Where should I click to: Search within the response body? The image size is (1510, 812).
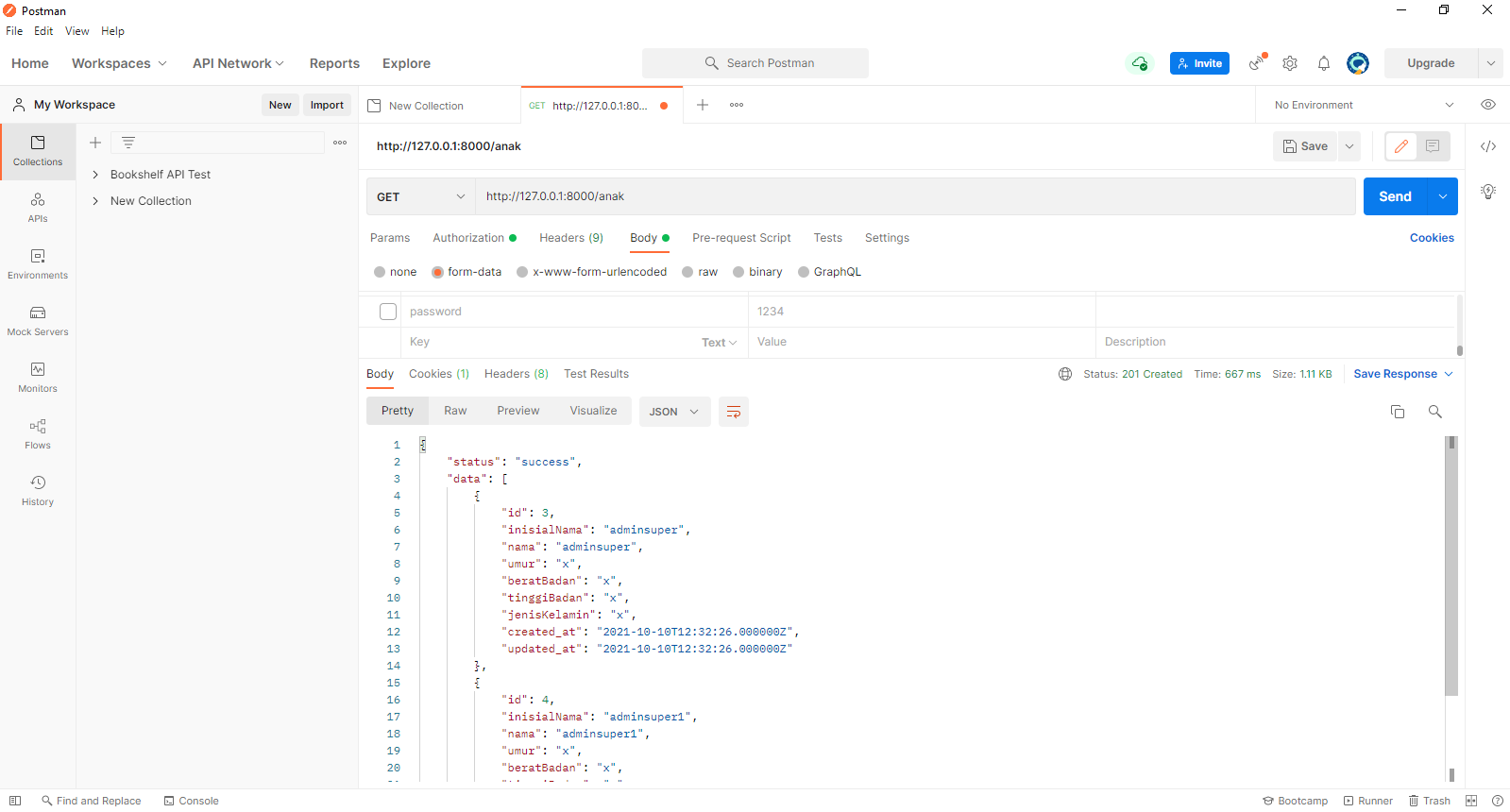coord(1435,412)
